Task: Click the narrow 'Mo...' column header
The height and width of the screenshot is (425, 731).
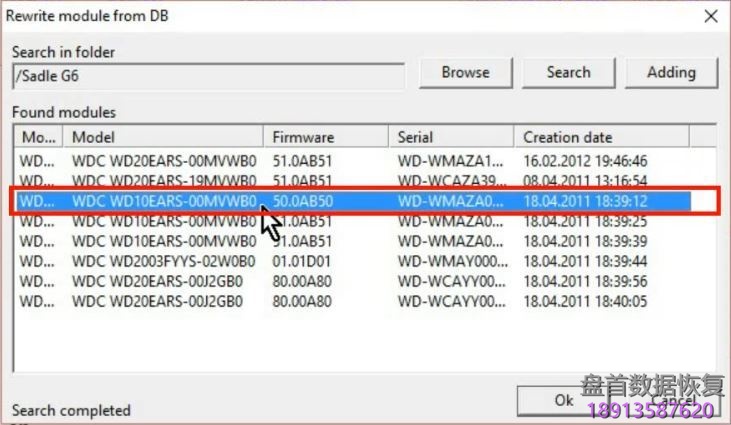Action: (x=39, y=137)
